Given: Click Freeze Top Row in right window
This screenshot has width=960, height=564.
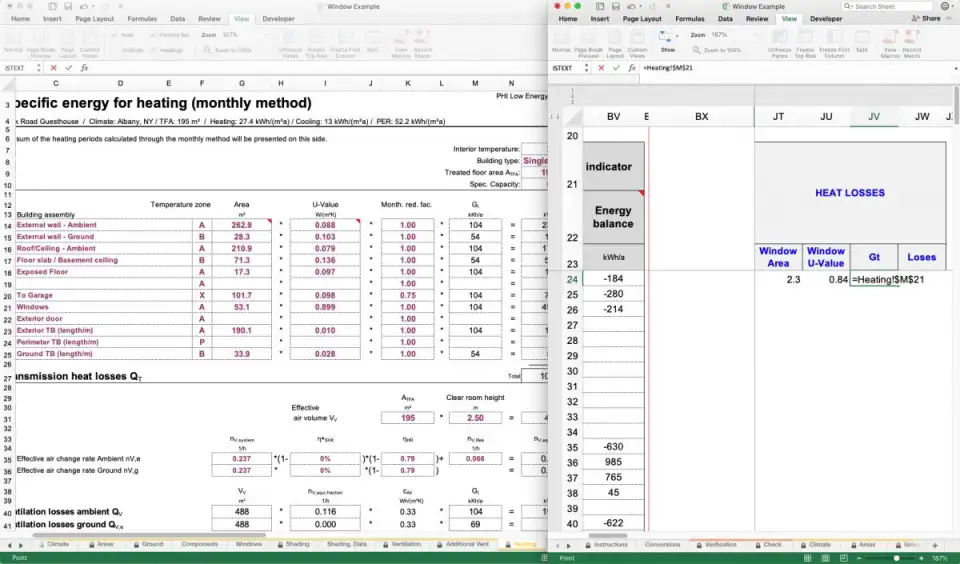Looking at the screenshot, I should tap(803, 51).
